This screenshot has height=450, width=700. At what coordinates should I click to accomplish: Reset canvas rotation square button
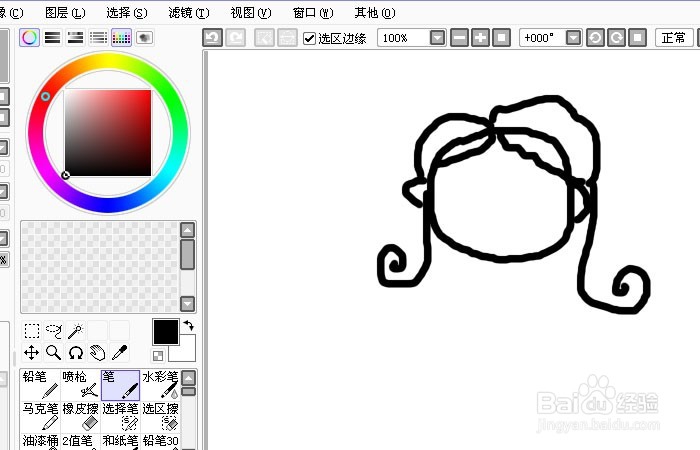[638, 38]
